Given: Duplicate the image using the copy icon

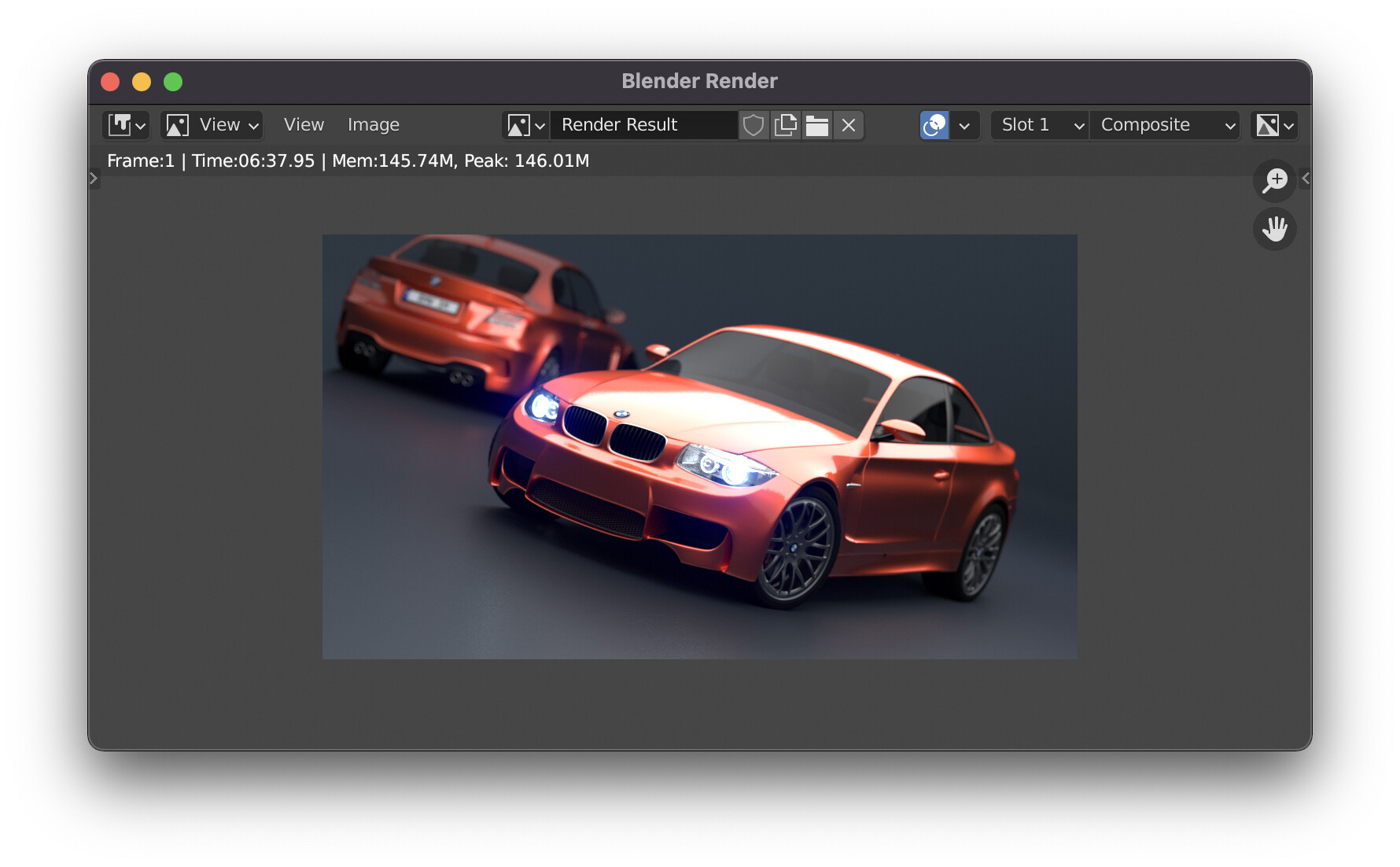Looking at the screenshot, I should pyautogui.click(x=785, y=125).
